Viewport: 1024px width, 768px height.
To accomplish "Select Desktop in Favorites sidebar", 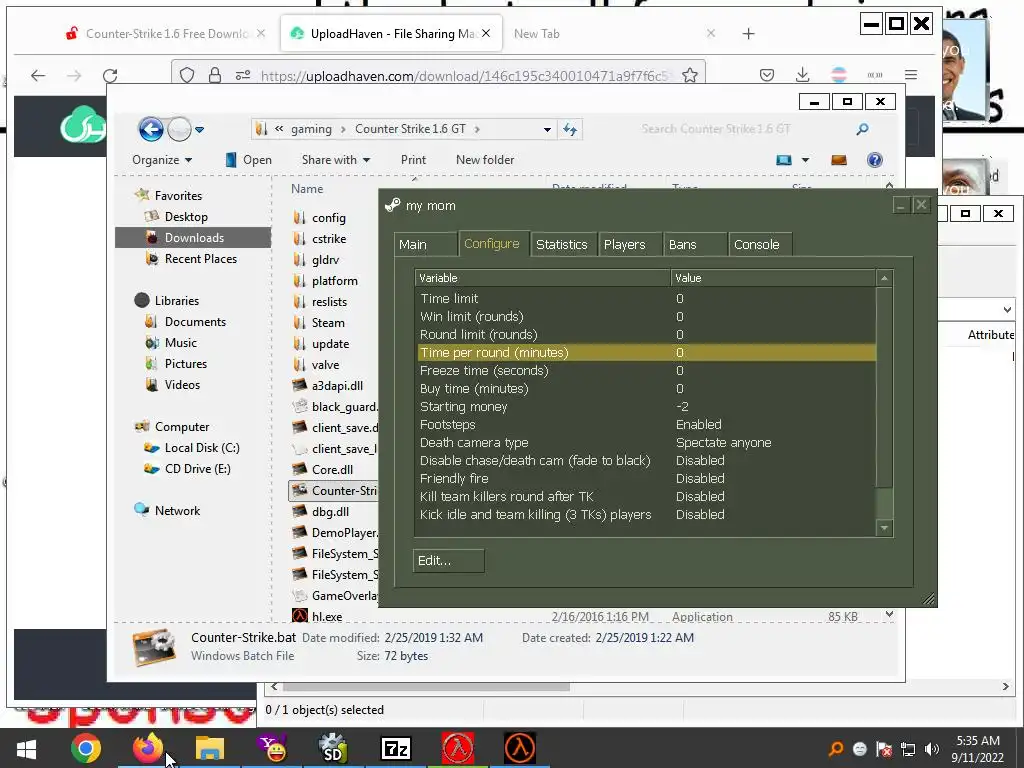I will pos(186,217).
